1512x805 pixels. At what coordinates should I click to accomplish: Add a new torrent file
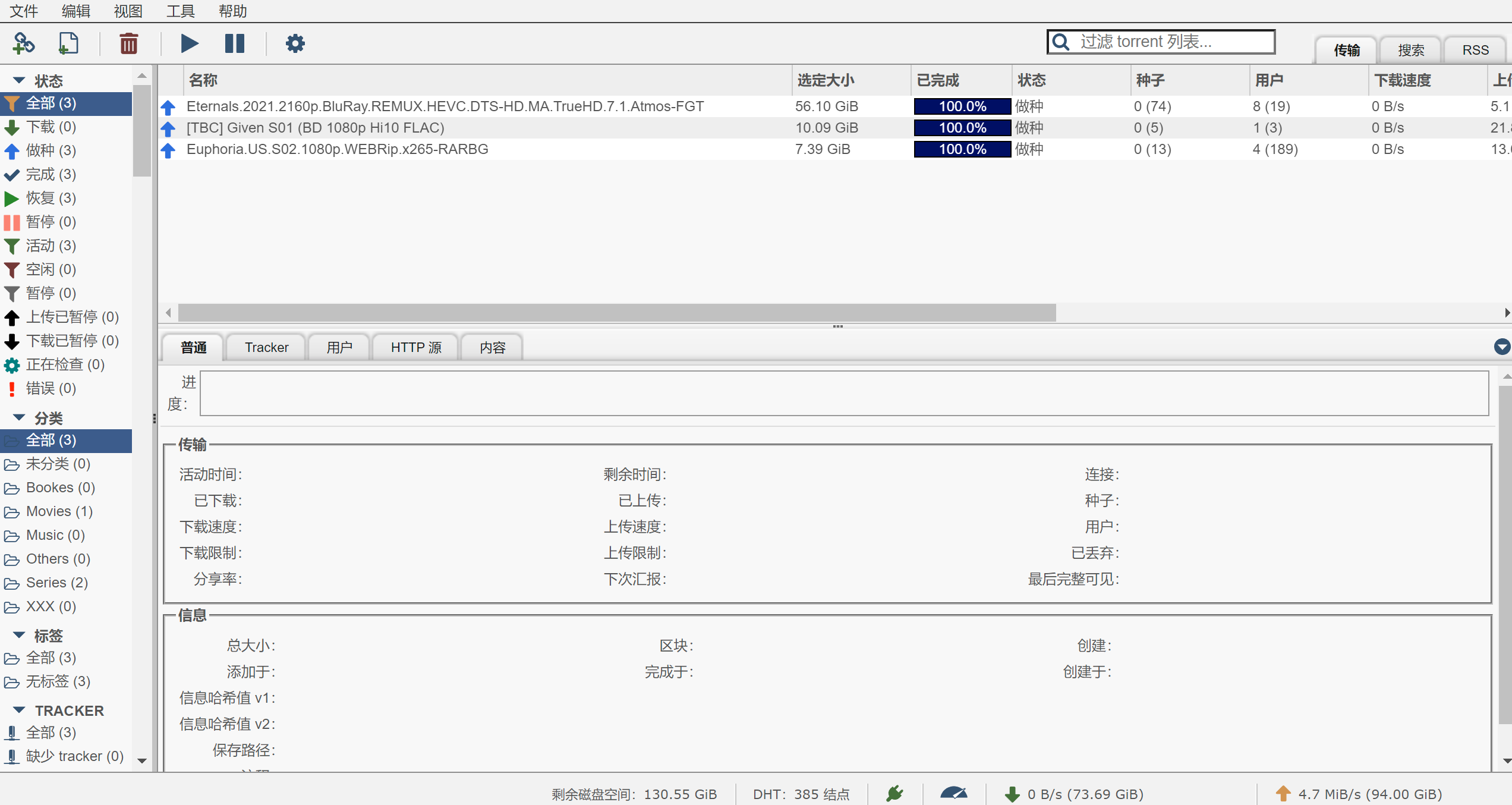click(x=68, y=43)
